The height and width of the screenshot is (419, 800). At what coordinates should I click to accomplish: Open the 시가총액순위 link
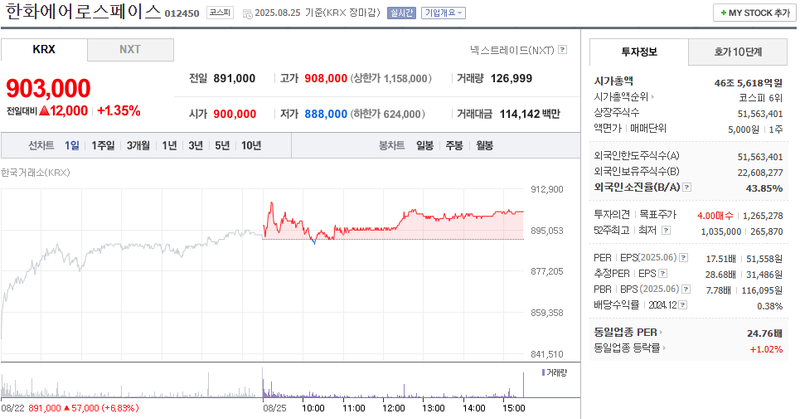[623, 96]
